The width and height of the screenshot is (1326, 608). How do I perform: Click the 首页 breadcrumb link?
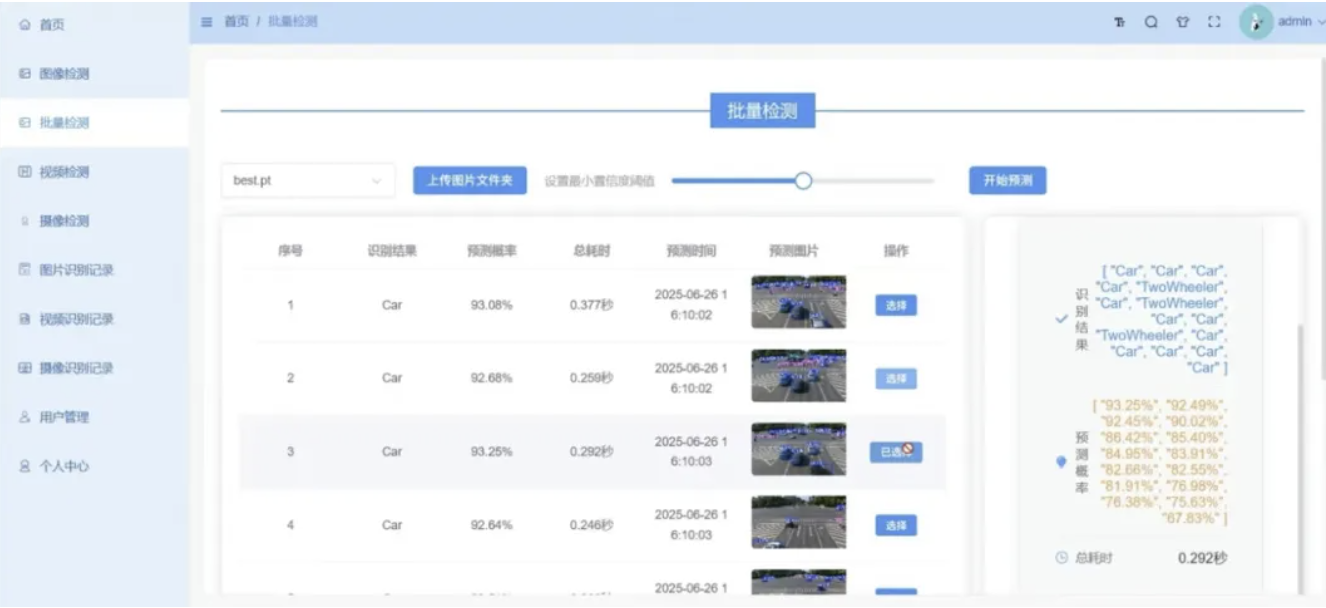(x=236, y=21)
